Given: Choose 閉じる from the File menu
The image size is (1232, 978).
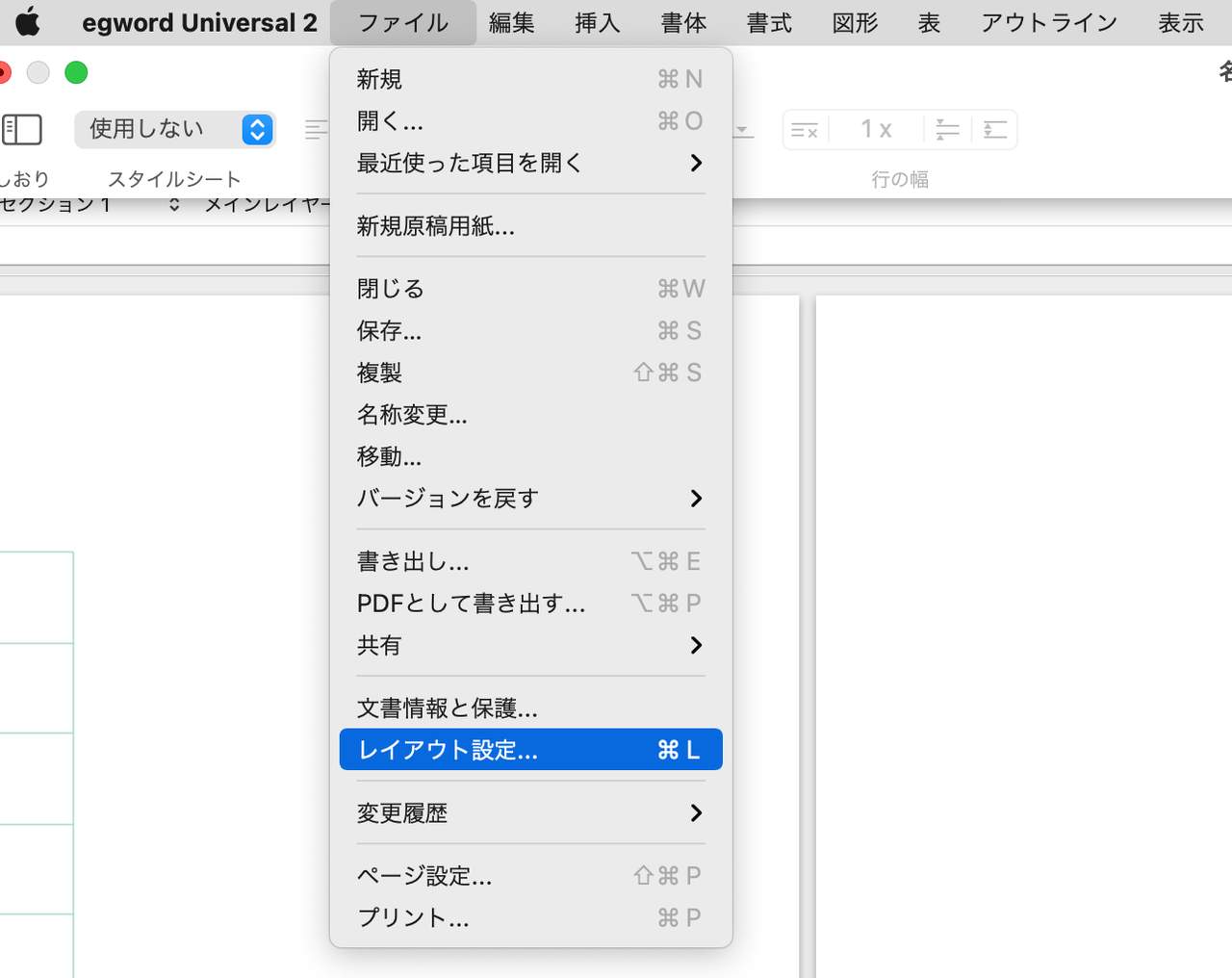Looking at the screenshot, I should coord(531,289).
